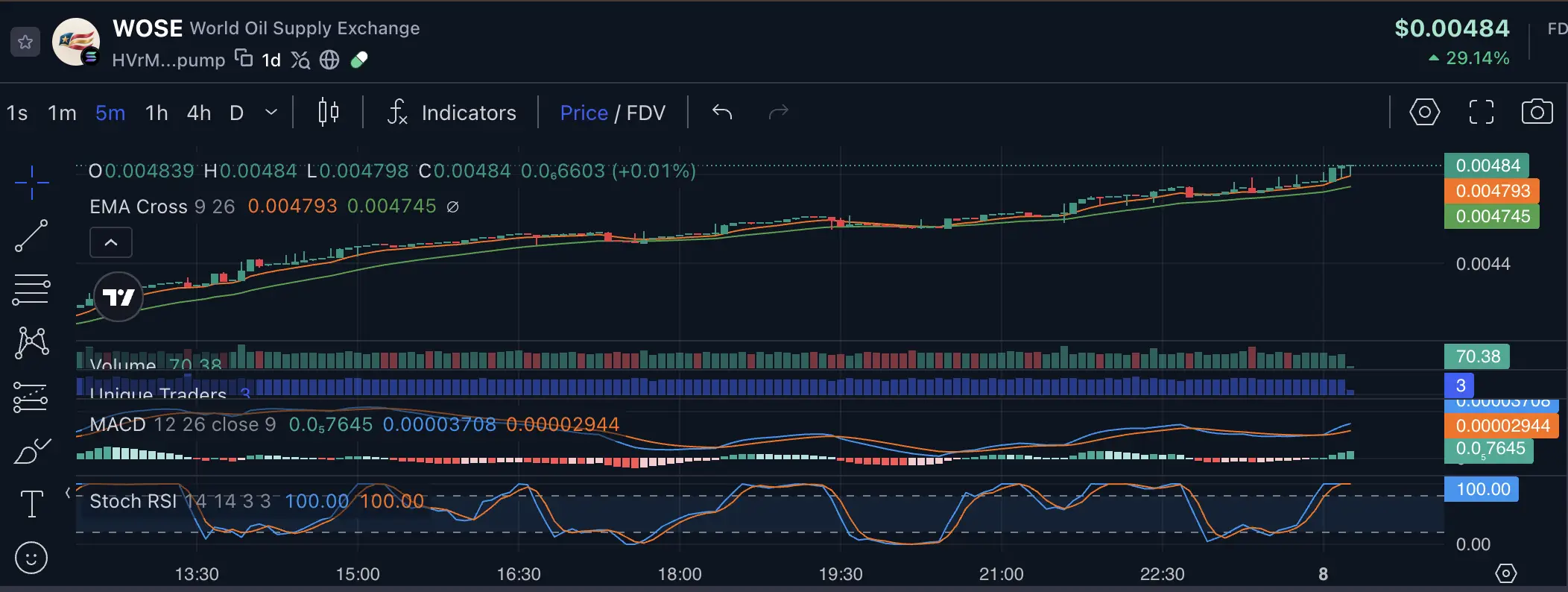Screen dimensions: 1568x592
Task: Click the $0.00484 header price
Action: point(1452,28)
